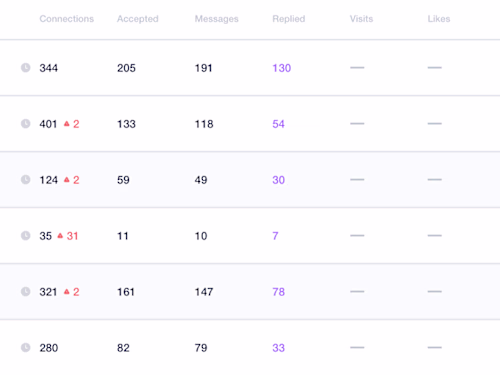Sort by the Replied column header
Image resolution: width=500 pixels, height=375 pixels.
289,19
